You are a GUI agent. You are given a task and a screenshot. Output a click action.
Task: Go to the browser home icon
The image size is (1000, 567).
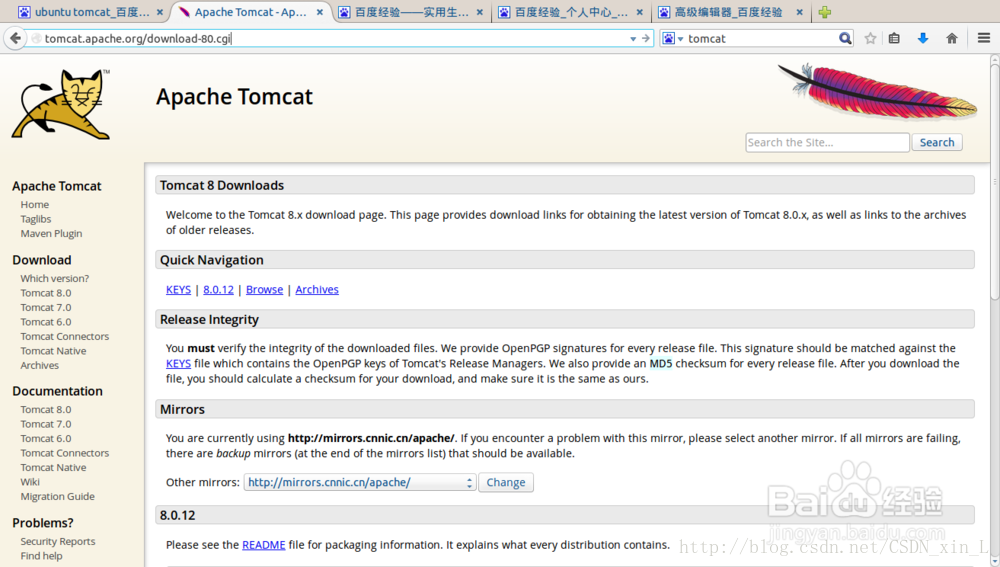(x=952, y=38)
